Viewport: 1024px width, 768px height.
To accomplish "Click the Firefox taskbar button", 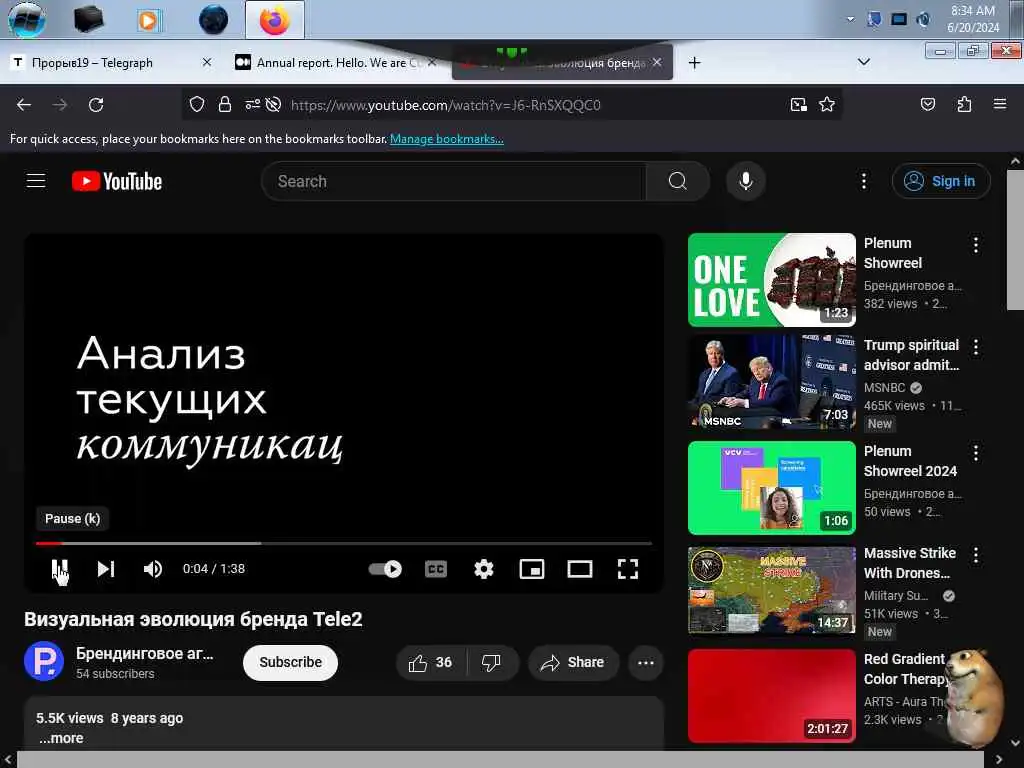I will (274, 20).
